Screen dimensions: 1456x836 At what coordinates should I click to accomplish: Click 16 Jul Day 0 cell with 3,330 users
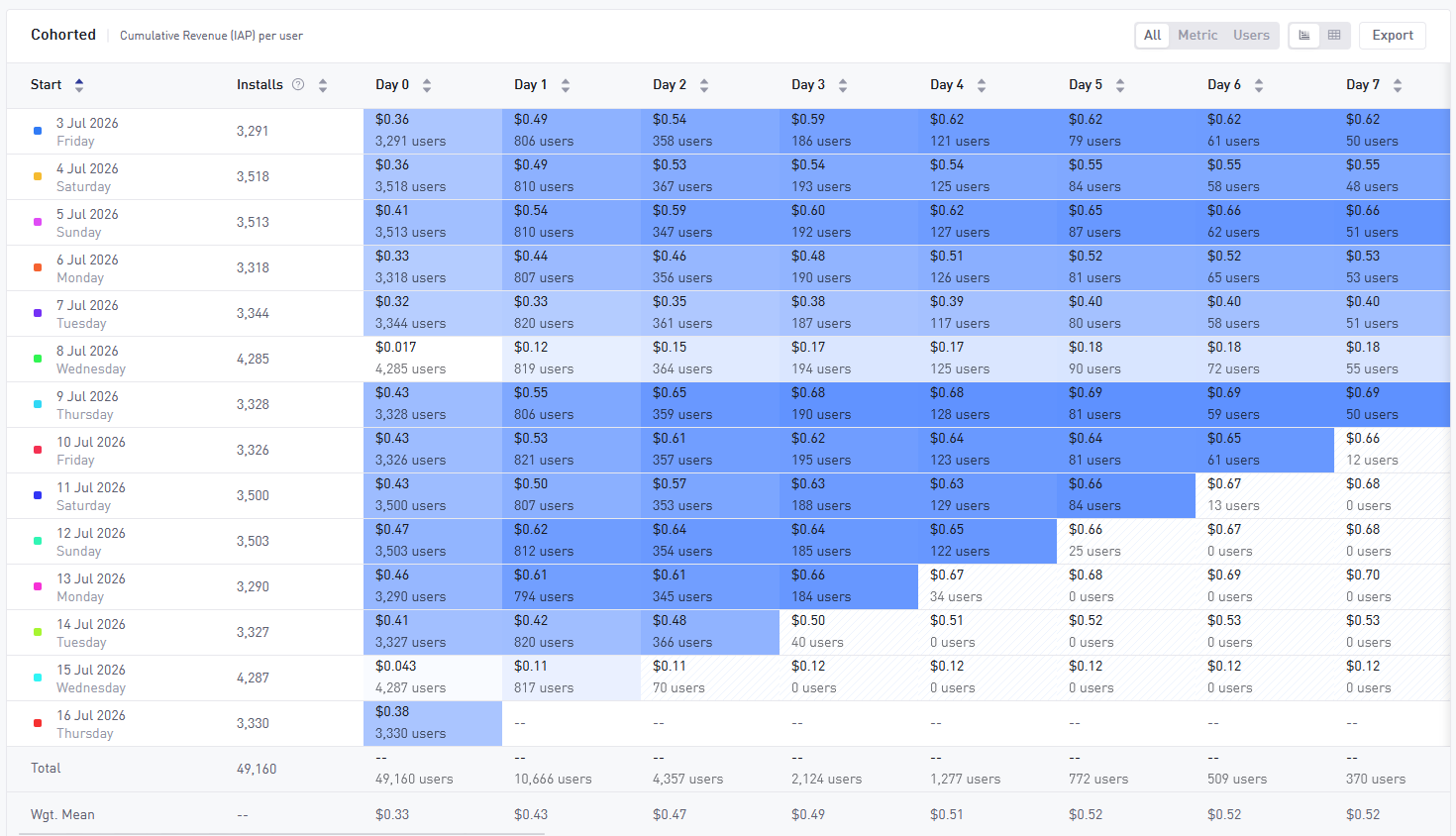point(433,723)
